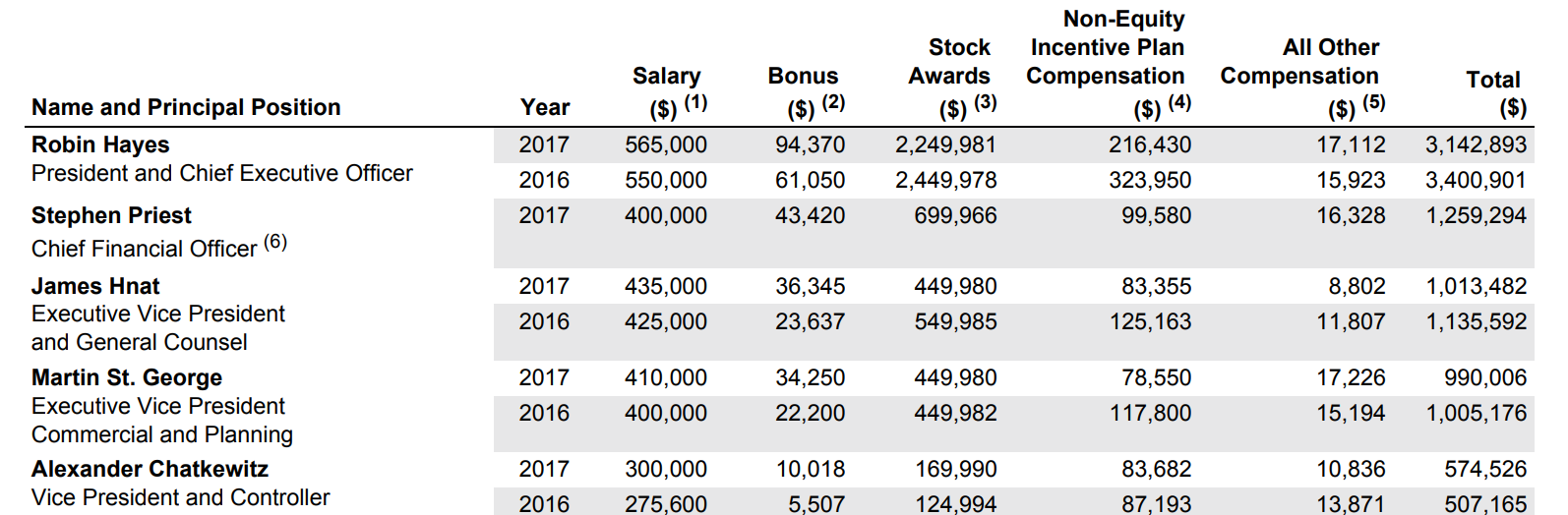Click footnote 6 beside Chief Financial Officer
Viewport: 1568px width, 515px height.
[275, 241]
